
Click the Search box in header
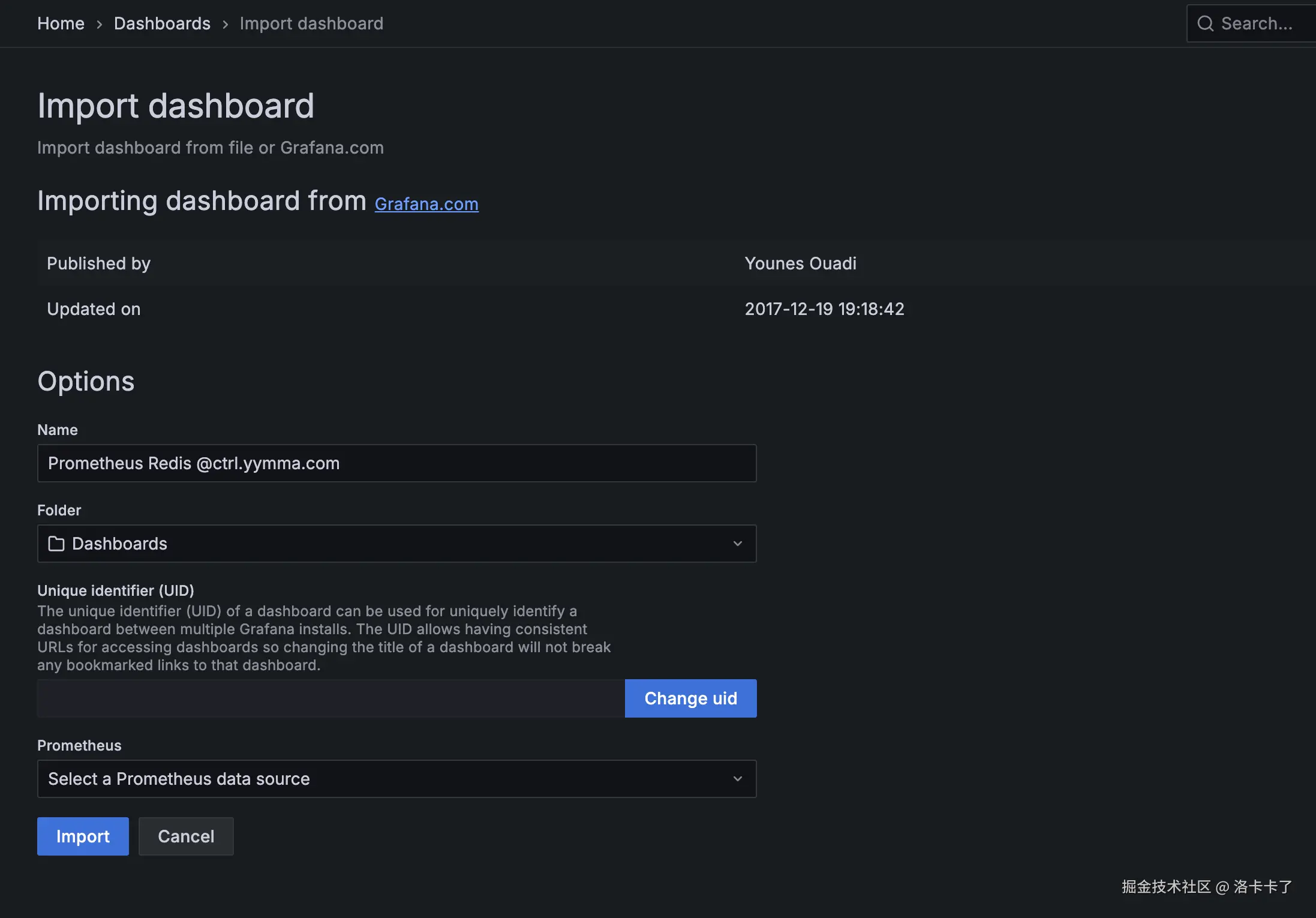1257,23
